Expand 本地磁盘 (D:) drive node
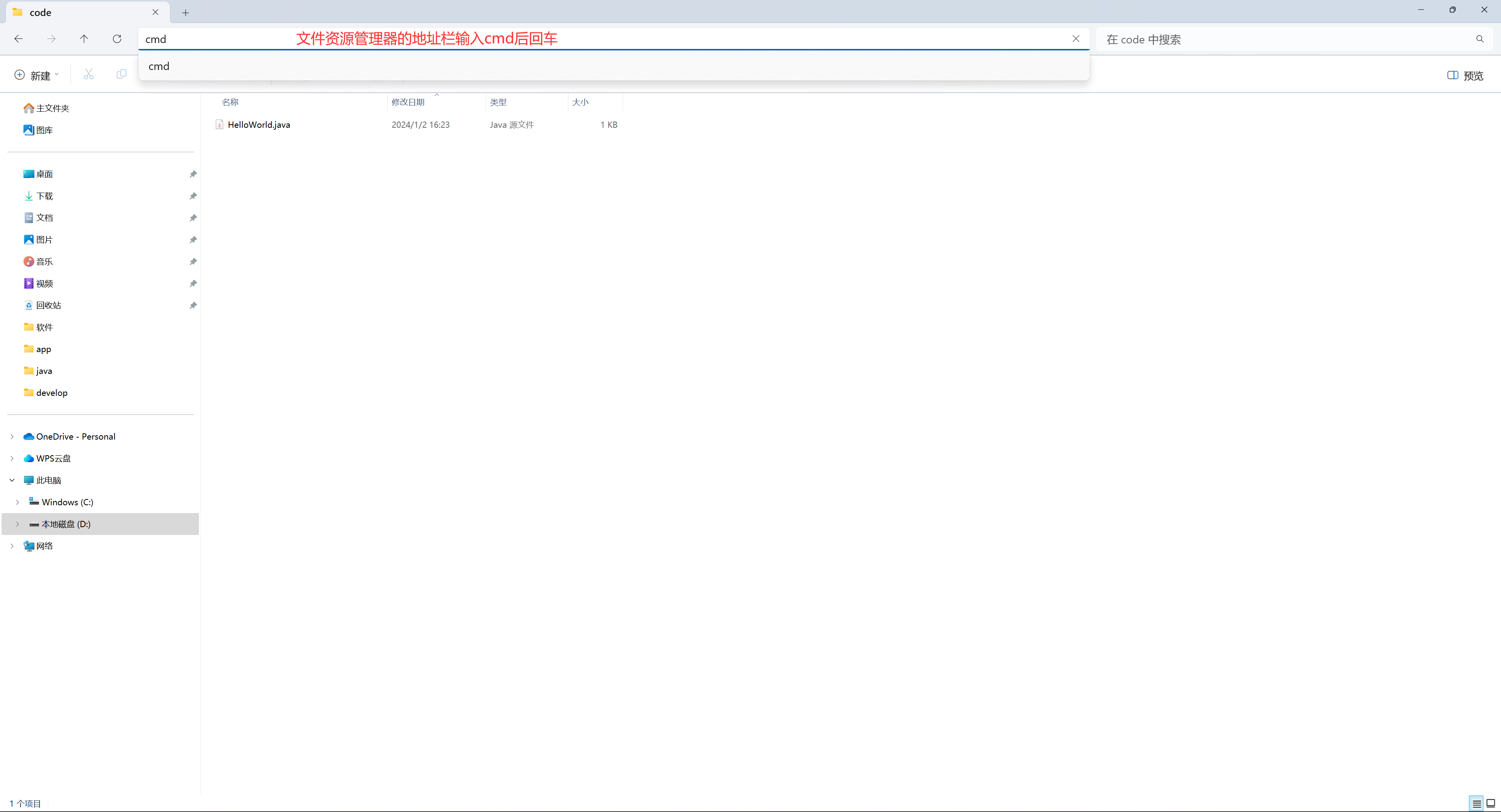This screenshot has width=1501, height=812. [18, 524]
